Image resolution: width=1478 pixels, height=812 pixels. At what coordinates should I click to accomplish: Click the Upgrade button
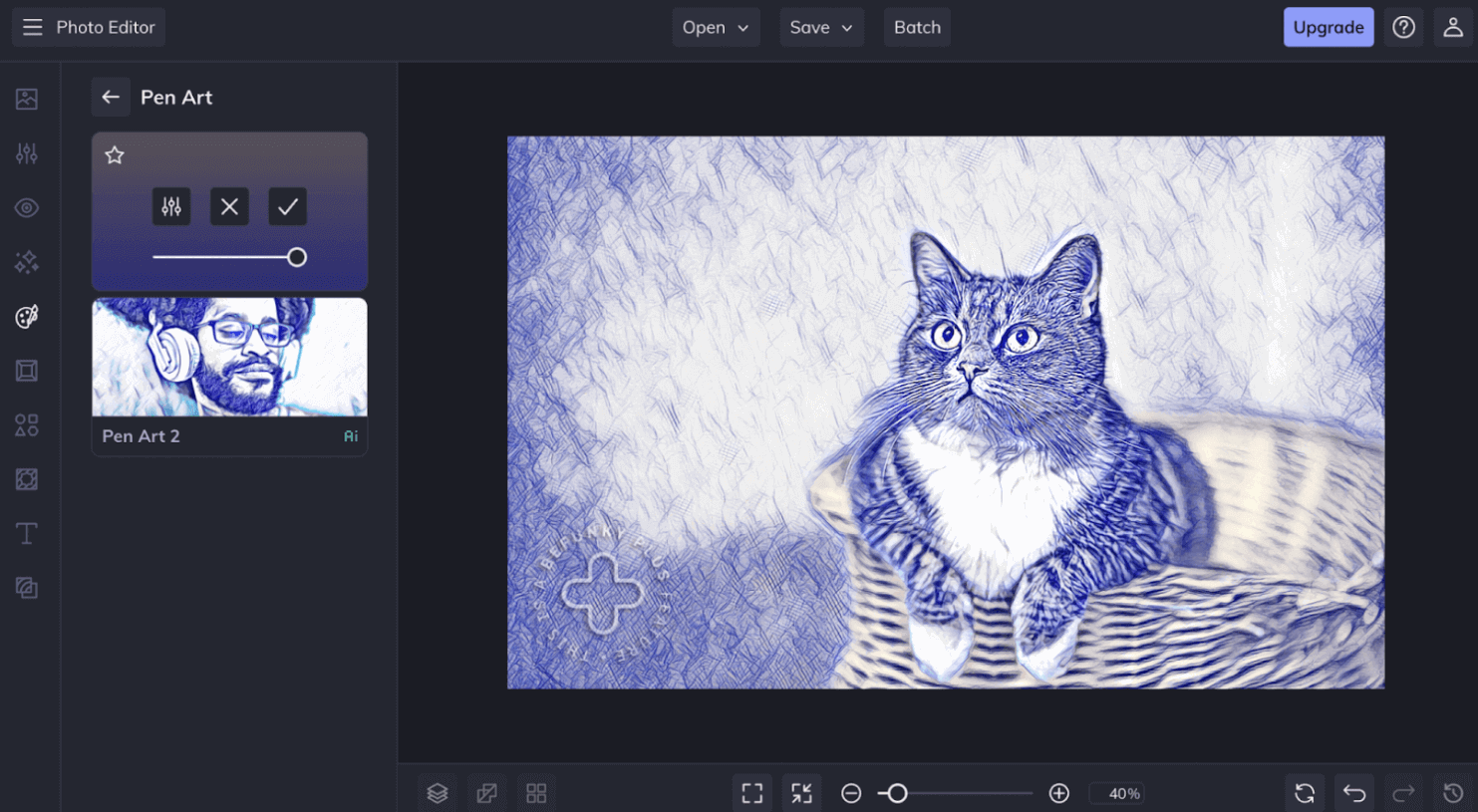click(1328, 28)
